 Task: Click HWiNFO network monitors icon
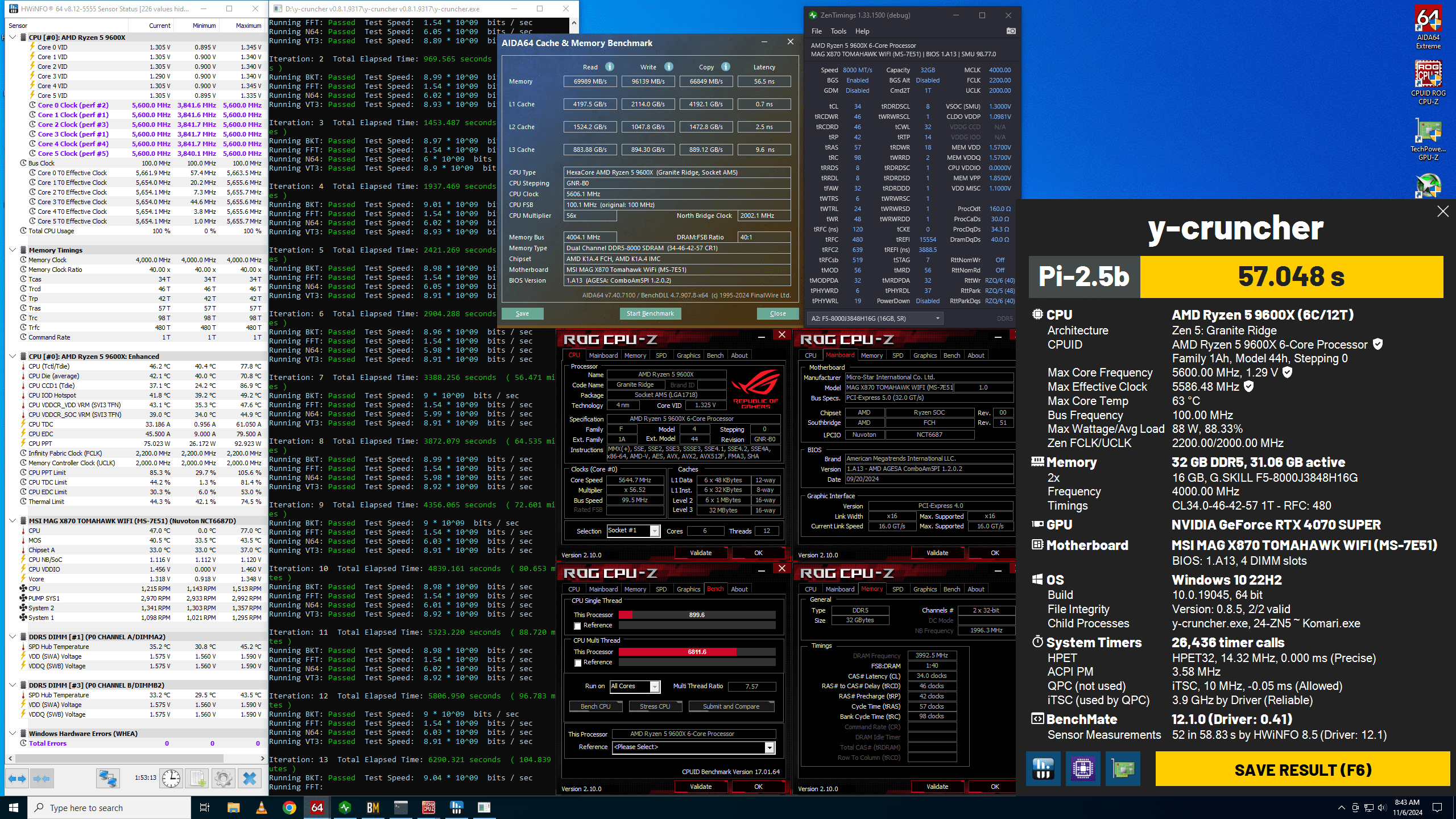click(107, 778)
